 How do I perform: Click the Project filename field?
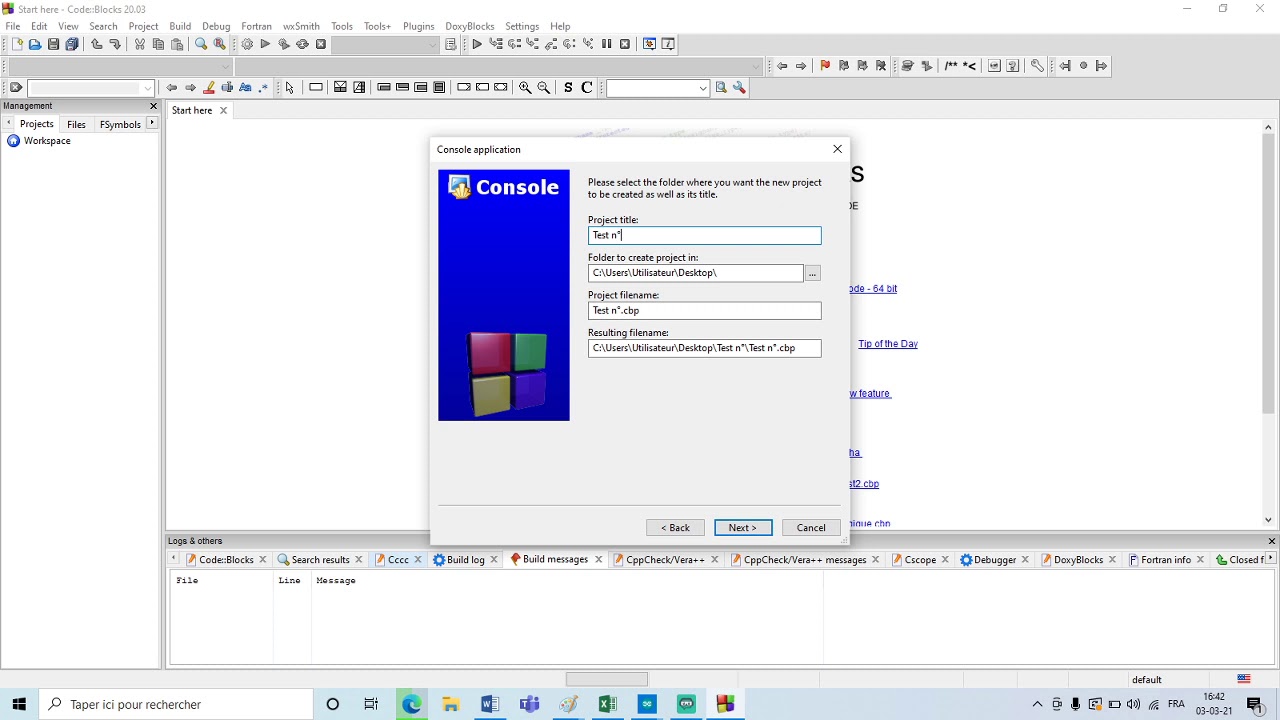[x=705, y=310]
